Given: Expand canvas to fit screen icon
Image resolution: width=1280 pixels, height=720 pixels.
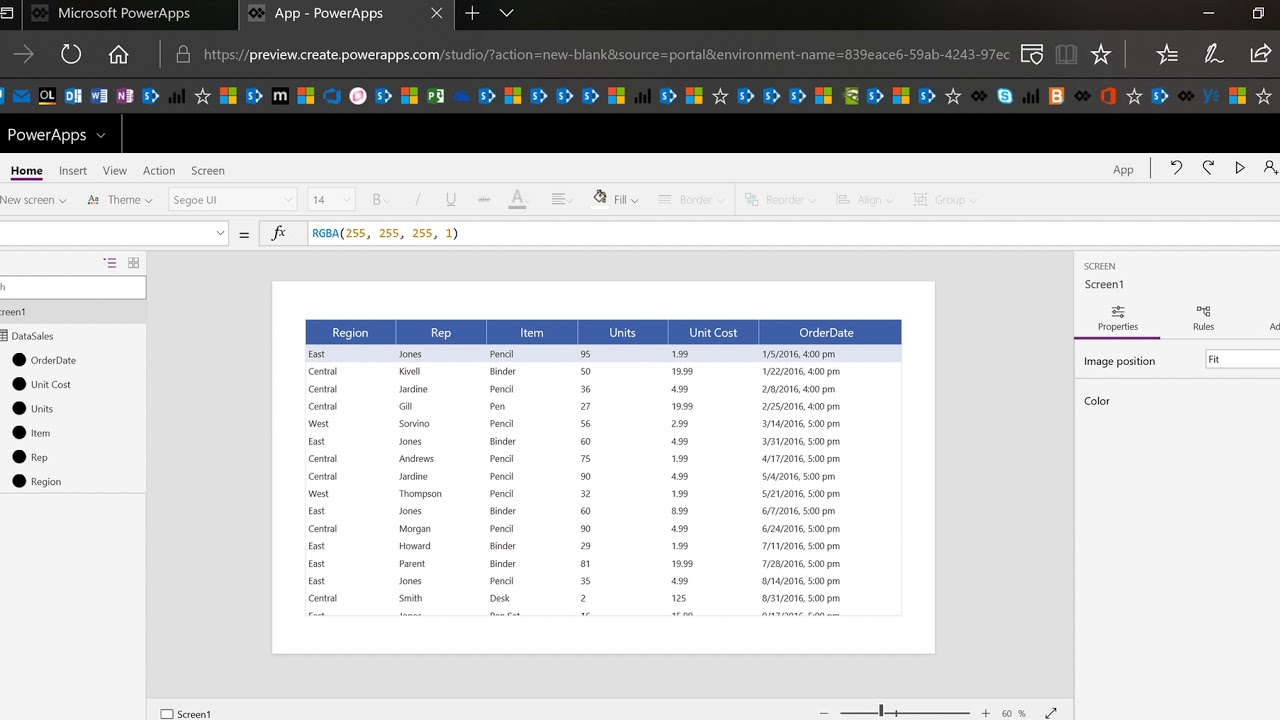Looking at the screenshot, I should point(1051,713).
